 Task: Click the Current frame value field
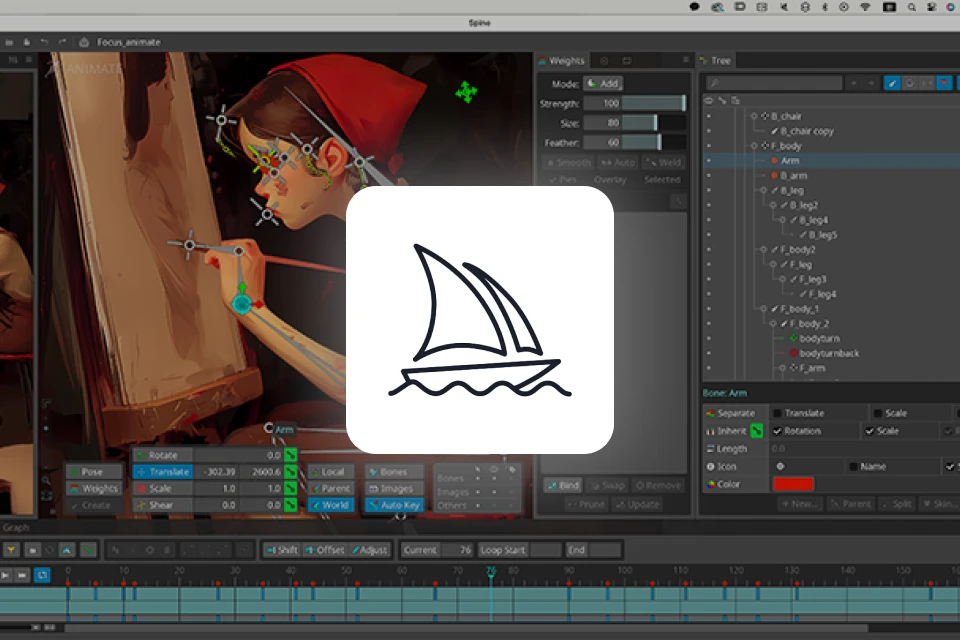pos(457,550)
